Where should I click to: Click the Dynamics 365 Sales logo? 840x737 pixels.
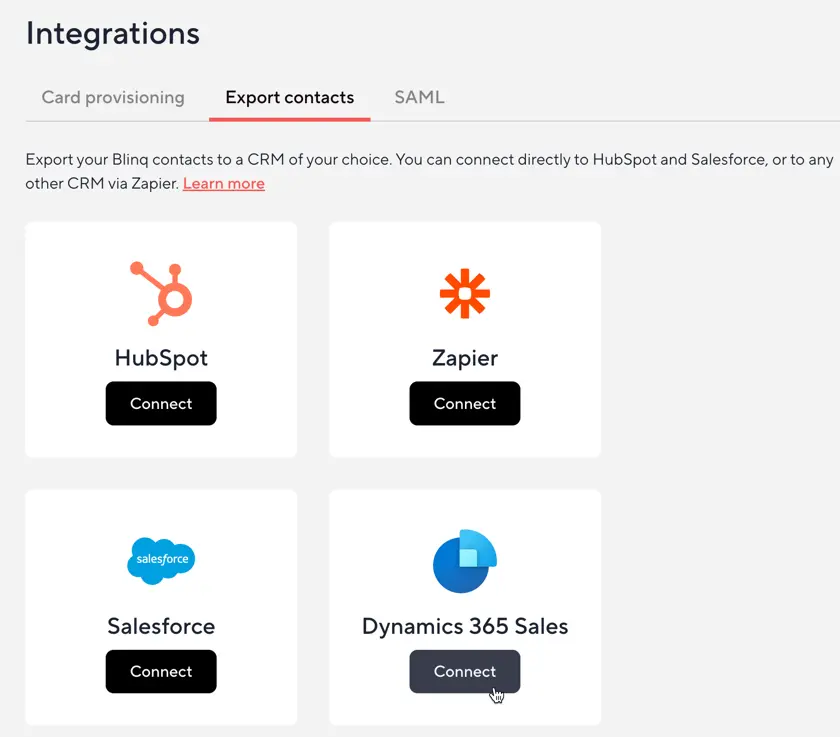(x=464, y=561)
